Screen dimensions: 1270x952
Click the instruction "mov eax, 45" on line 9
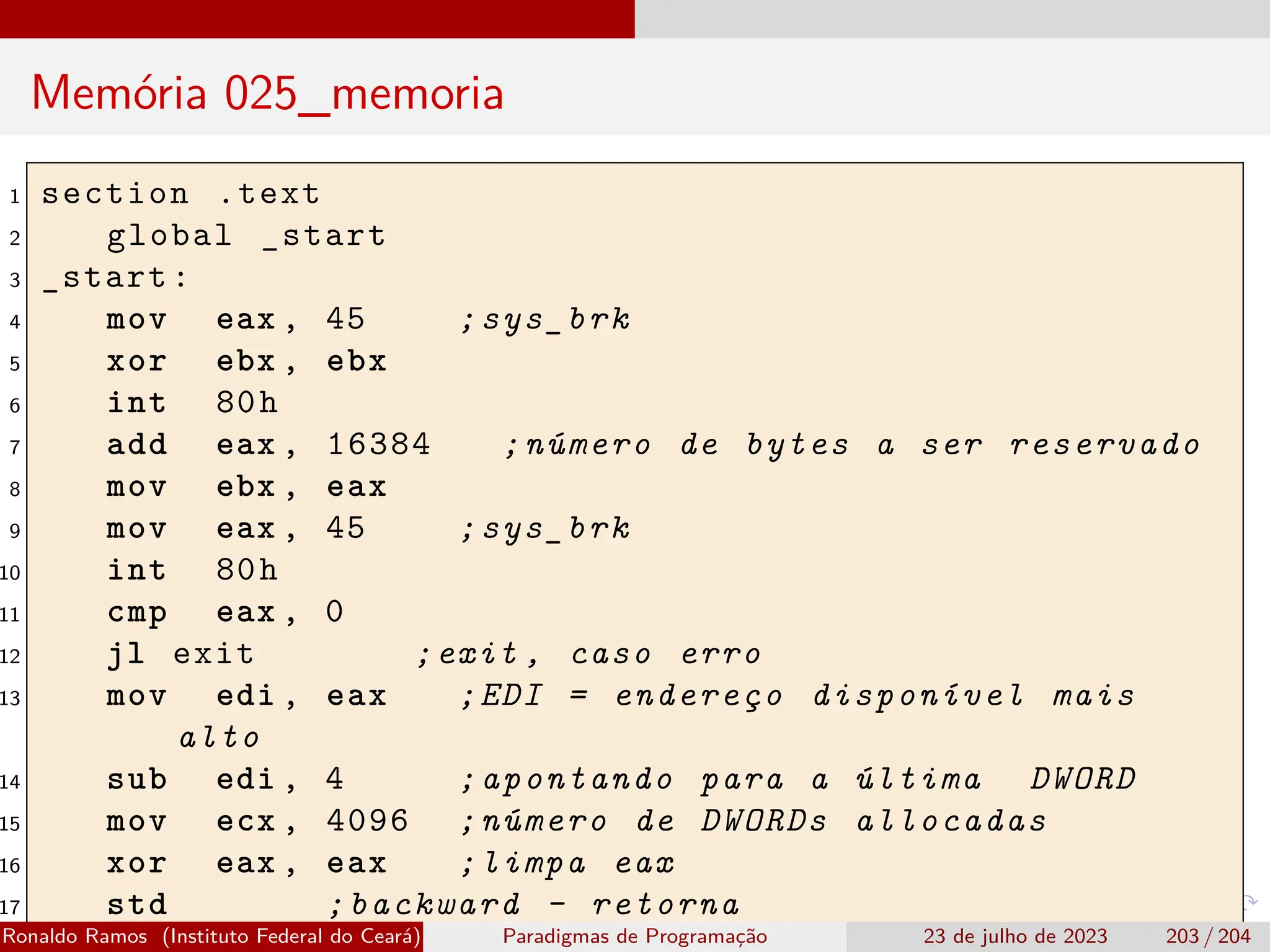236,529
